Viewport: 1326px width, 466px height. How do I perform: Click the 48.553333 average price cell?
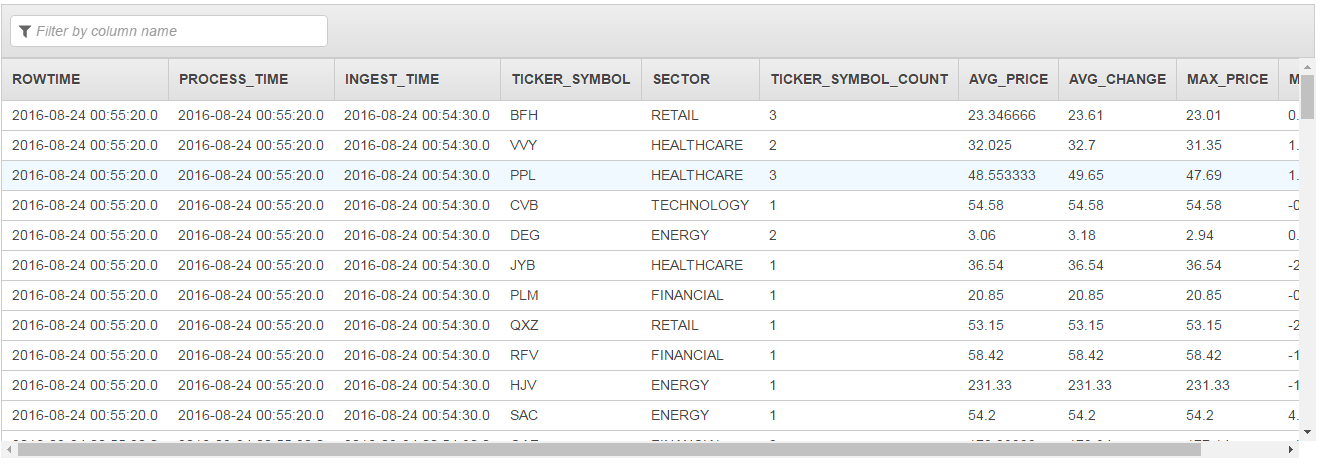[x=1002, y=175]
